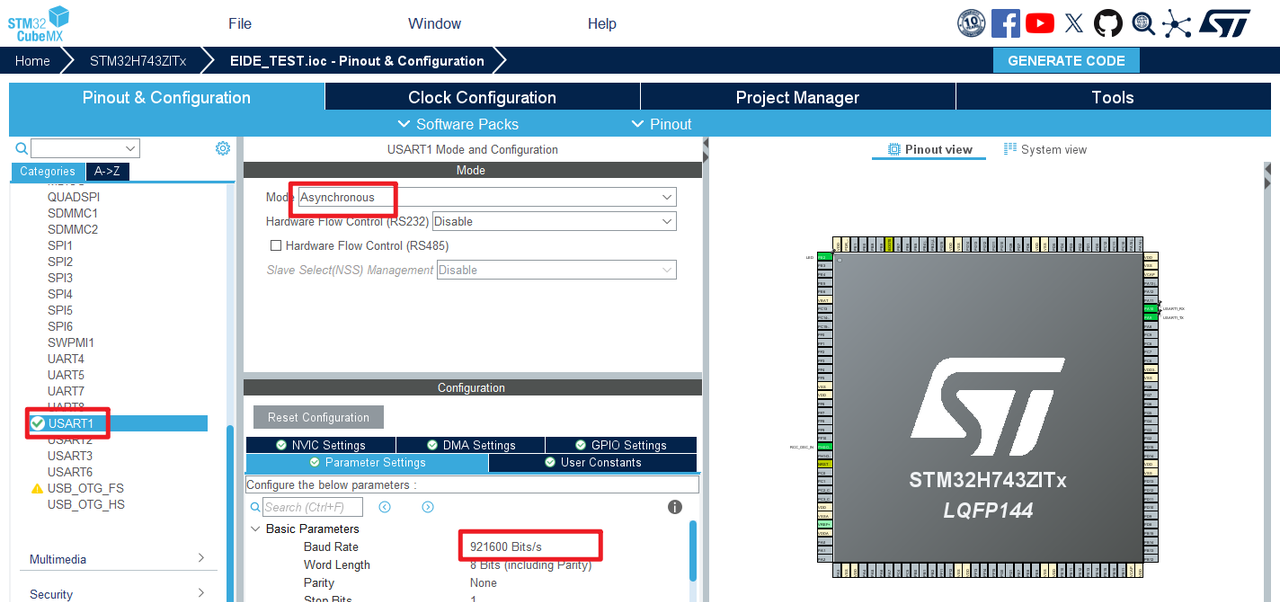Click the X (Twitter) icon
This screenshot has width=1280, height=602.
[1074, 23]
